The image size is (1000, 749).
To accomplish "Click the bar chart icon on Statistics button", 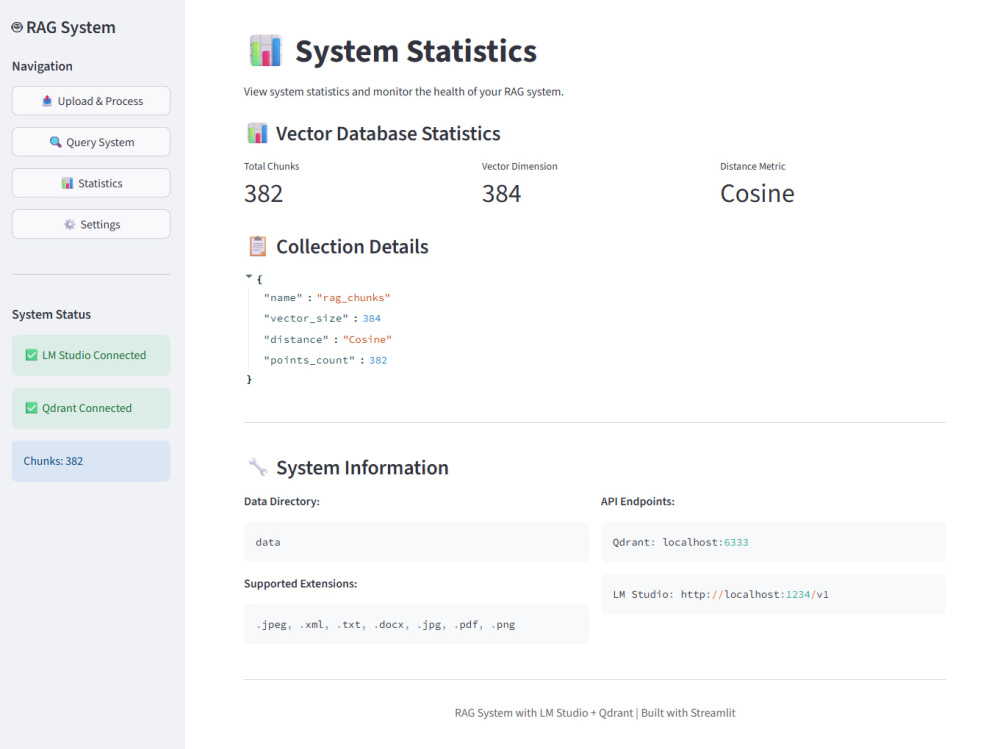I will point(67,183).
